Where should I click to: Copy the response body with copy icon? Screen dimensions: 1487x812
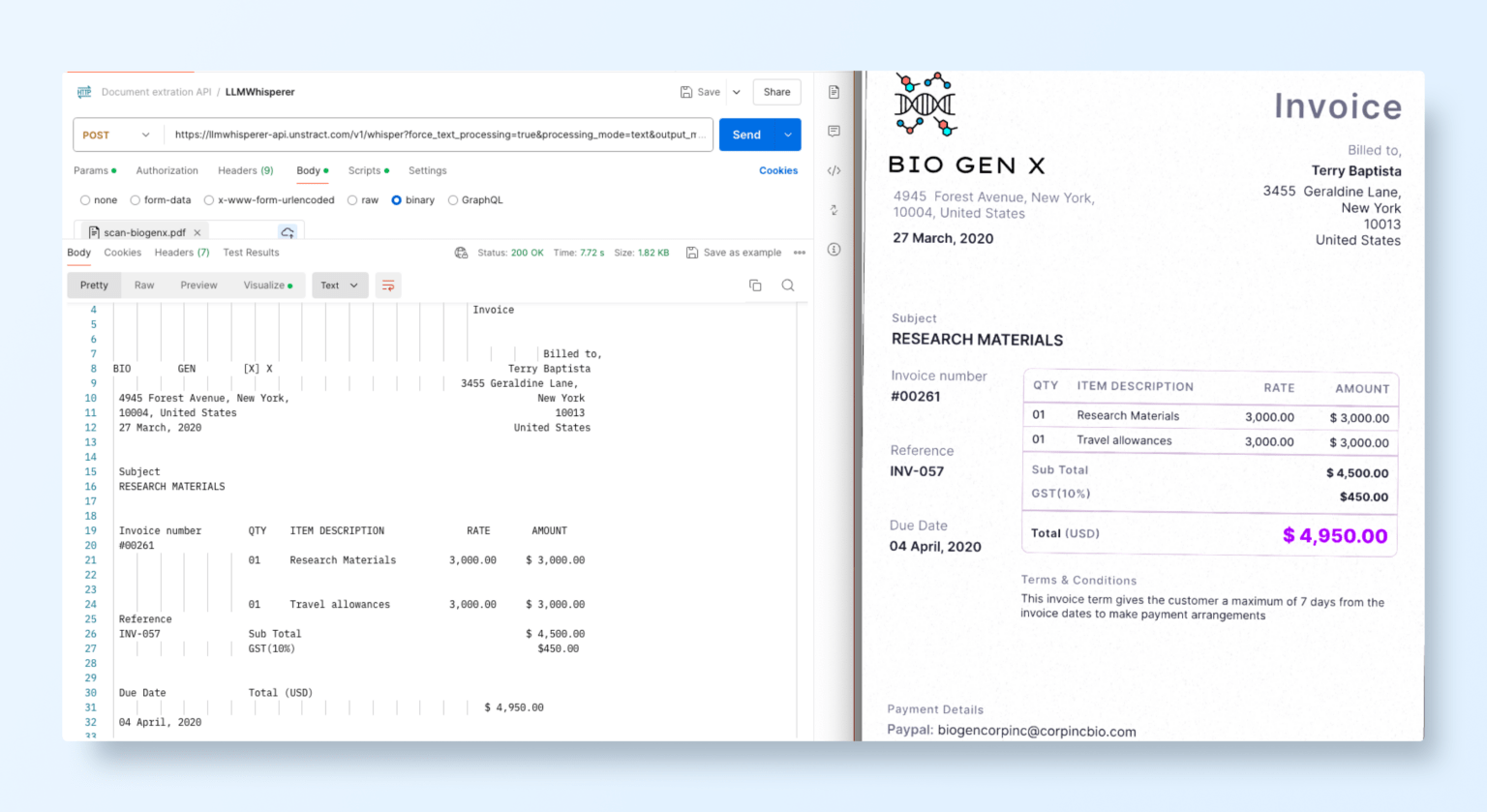(755, 286)
